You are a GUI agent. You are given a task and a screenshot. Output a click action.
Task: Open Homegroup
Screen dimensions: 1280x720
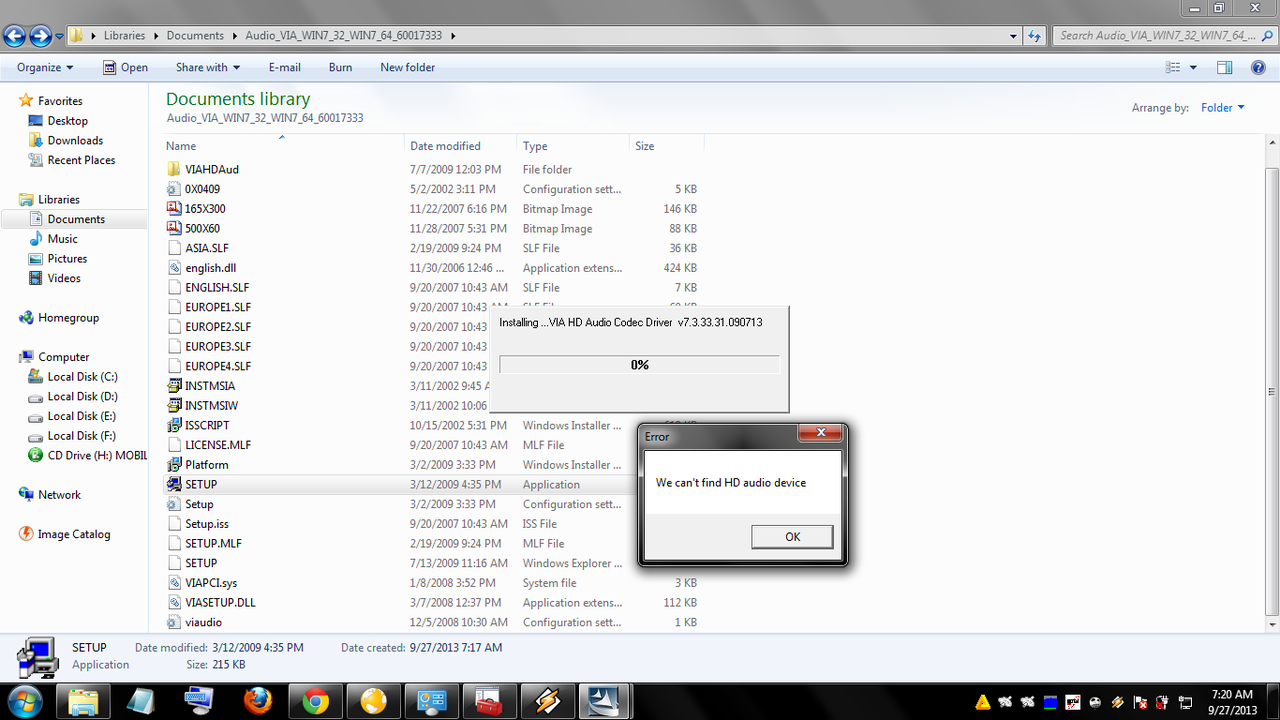(x=68, y=318)
